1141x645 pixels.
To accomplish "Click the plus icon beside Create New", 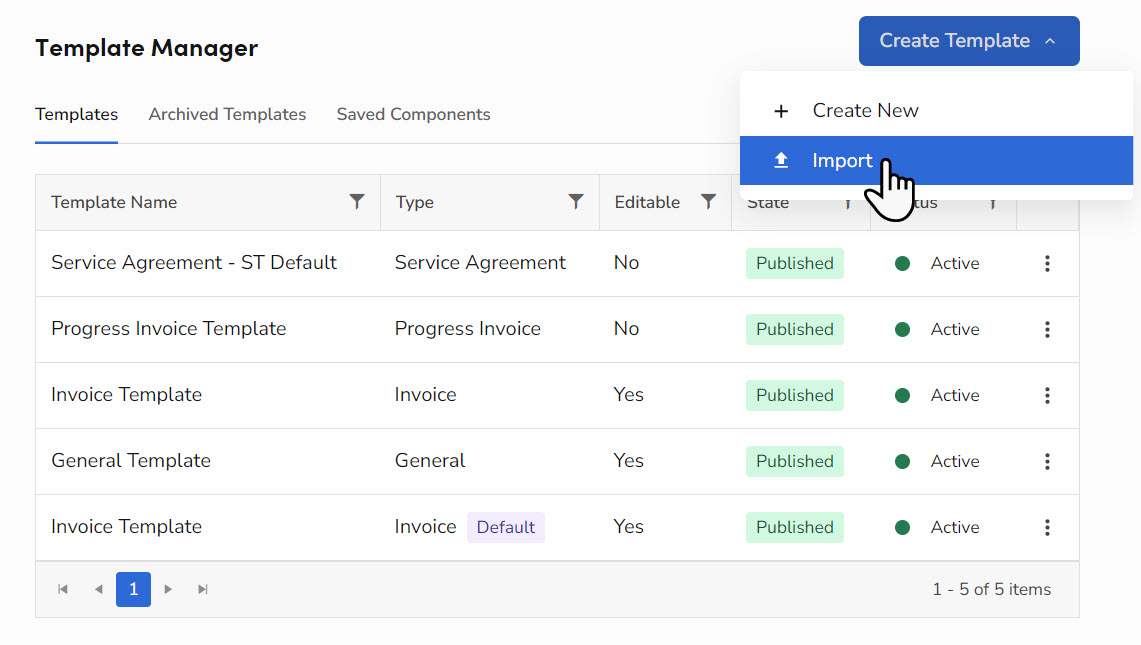I will pos(781,110).
